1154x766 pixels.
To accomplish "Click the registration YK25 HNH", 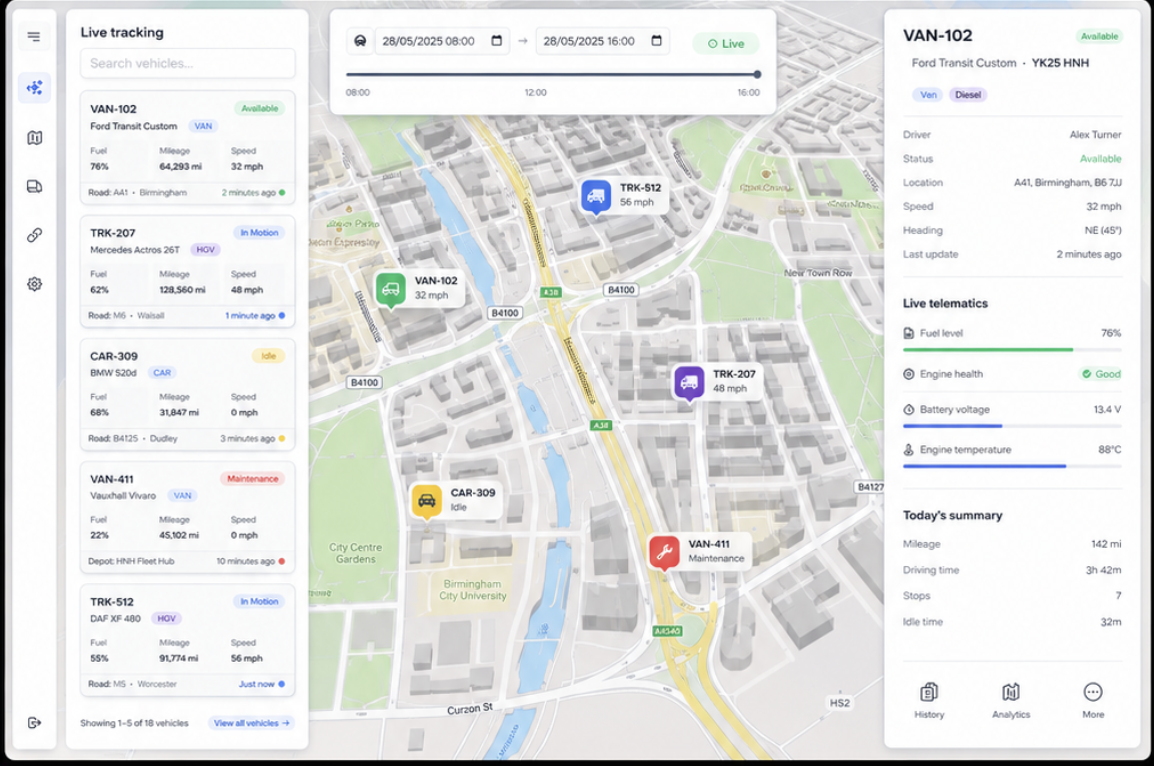I will point(1060,63).
